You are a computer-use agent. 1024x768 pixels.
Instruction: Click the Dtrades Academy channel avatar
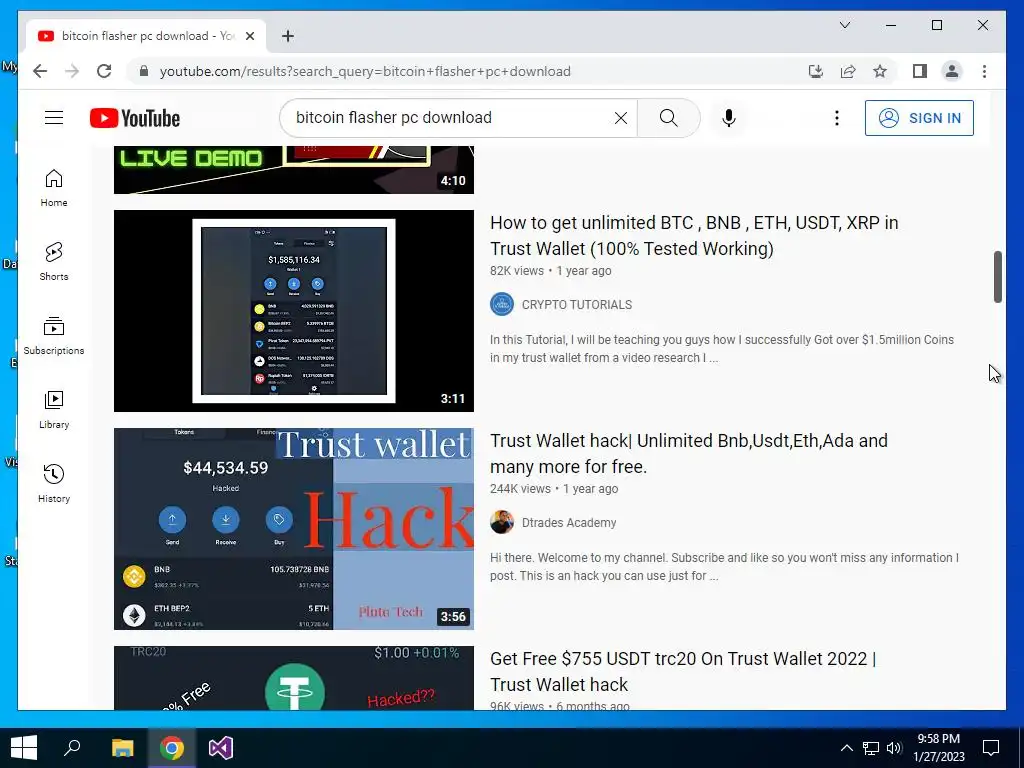pyautogui.click(x=502, y=522)
